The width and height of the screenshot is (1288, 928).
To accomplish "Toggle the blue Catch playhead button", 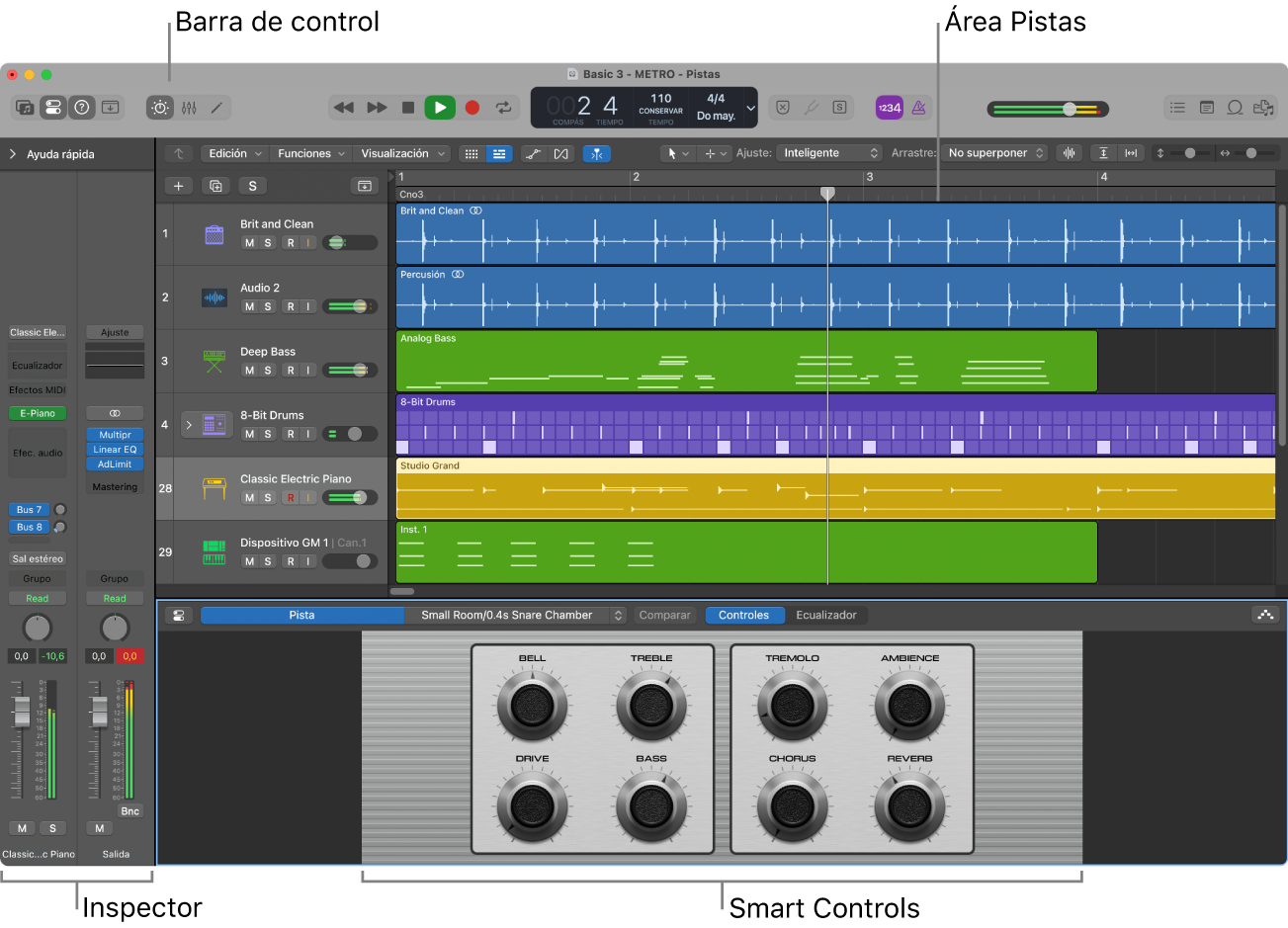I will tap(597, 153).
